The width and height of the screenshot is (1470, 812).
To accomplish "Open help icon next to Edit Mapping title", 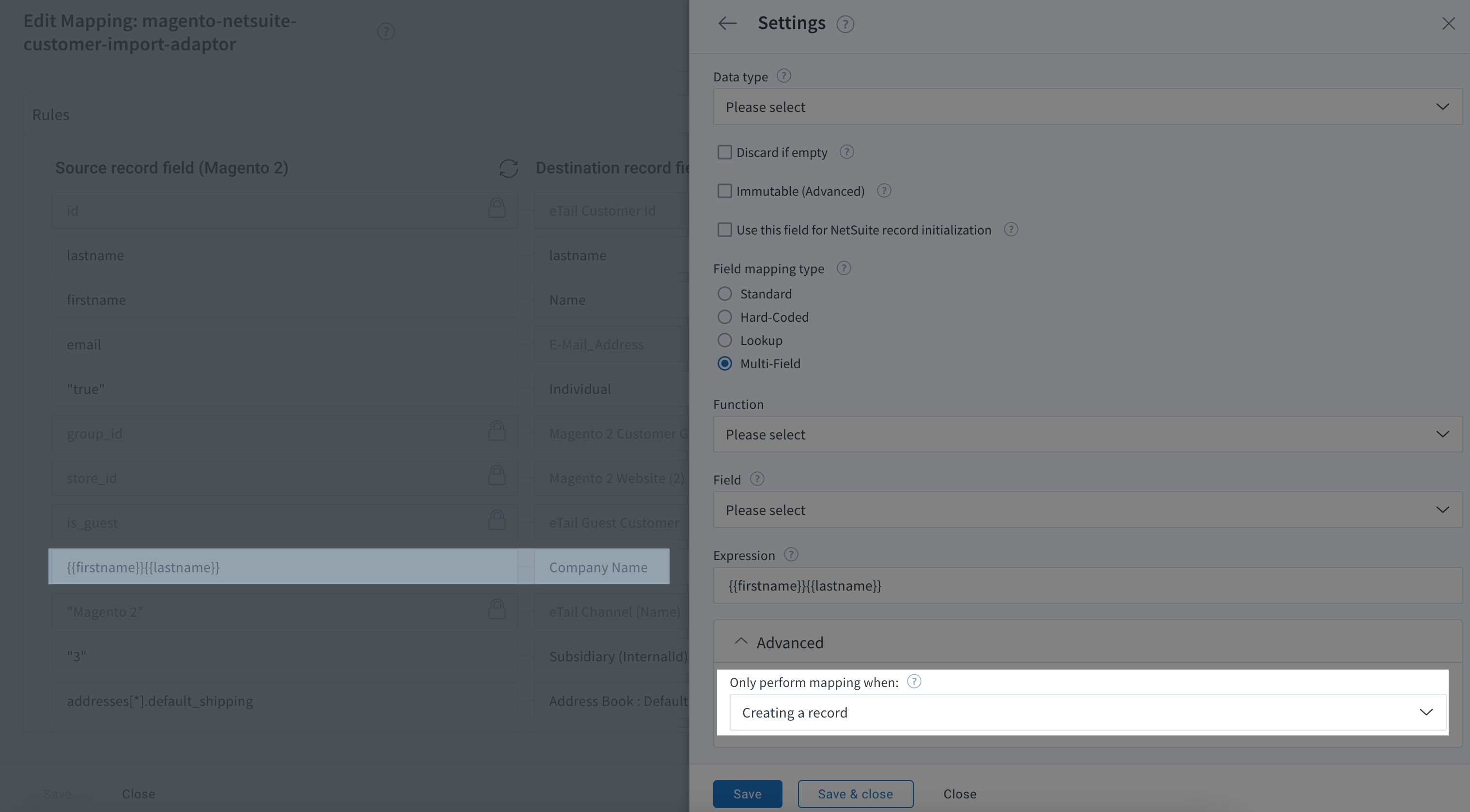I will coord(386,32).
